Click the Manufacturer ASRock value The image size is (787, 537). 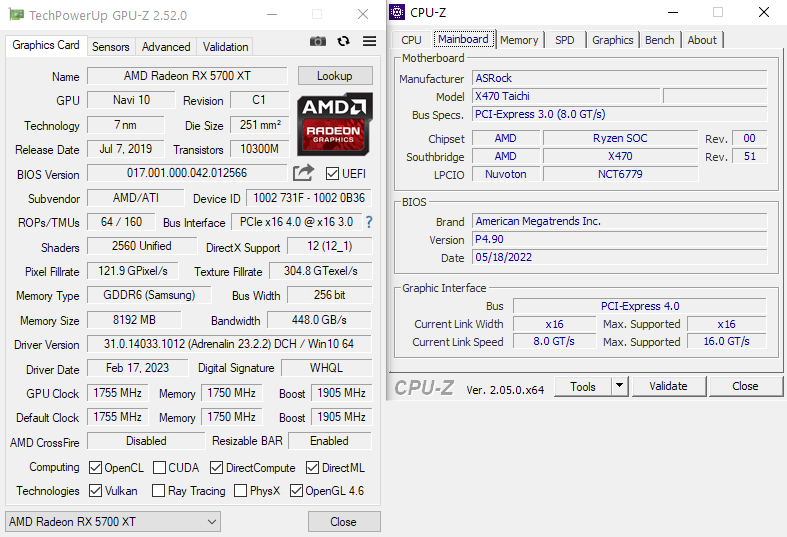[619, 78]
